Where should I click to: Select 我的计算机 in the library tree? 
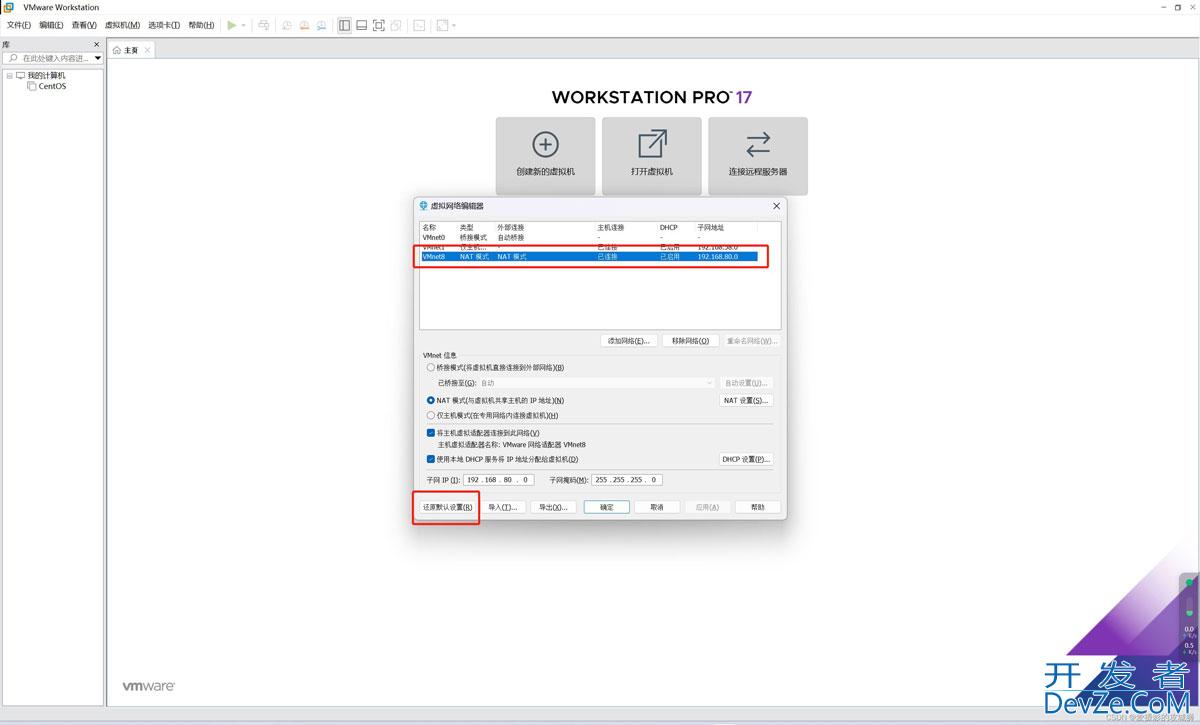click(46, 75)
